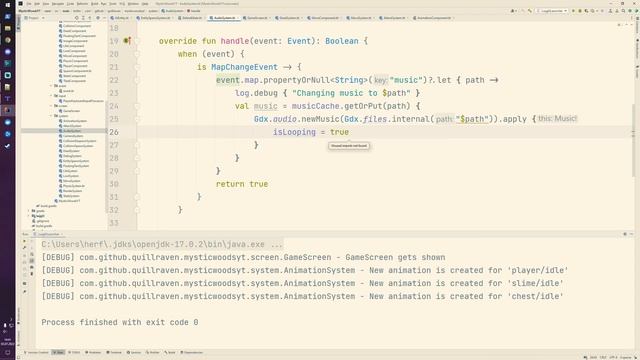Click the checkmark app icon in taskbar
Image resolution: width=640 pixels, height=360 pixels.
tap(7, 146)
